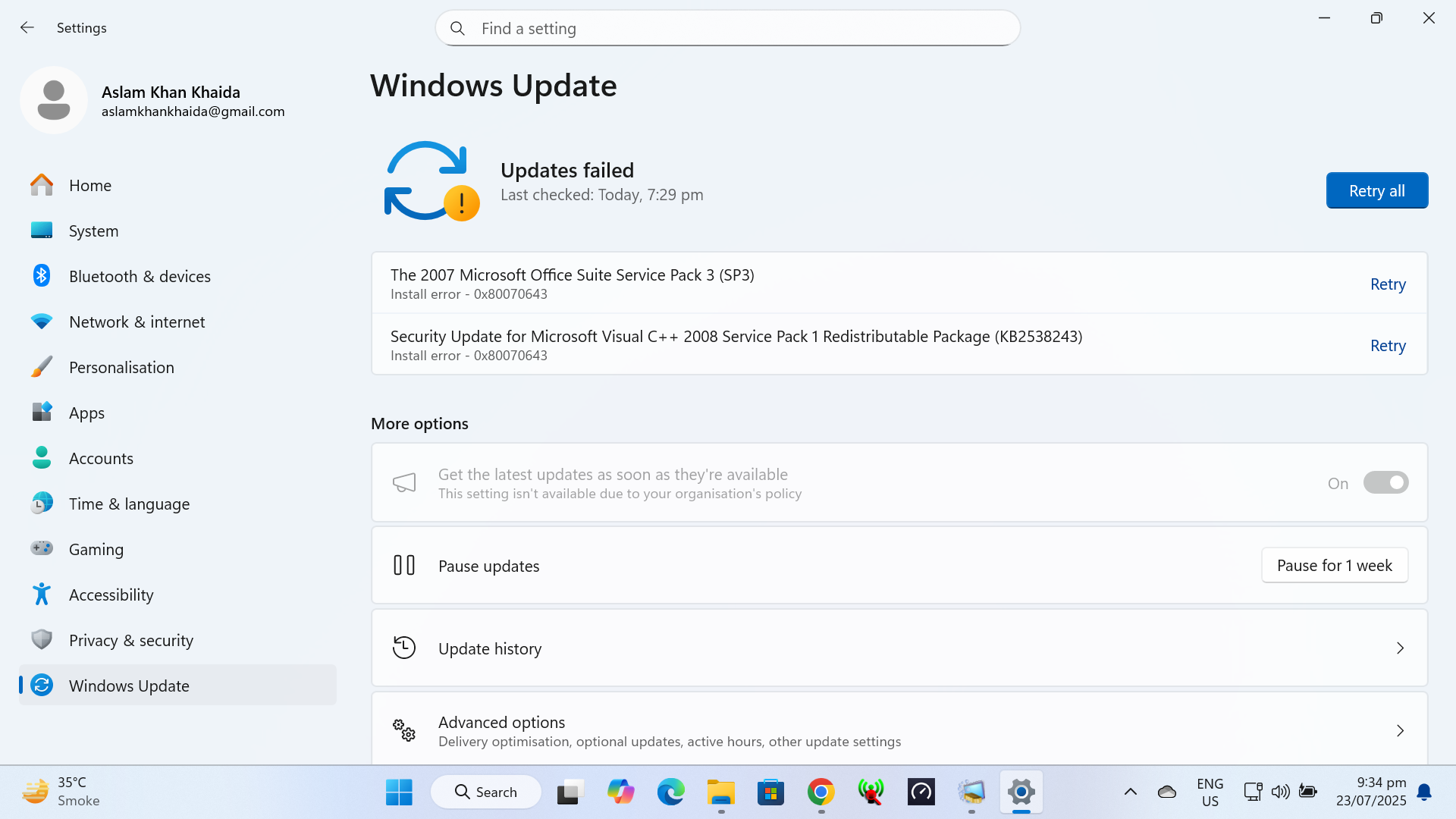Click the Accounts person icon
Screen dimensions: 1456x819
click(x=42, y=458)
